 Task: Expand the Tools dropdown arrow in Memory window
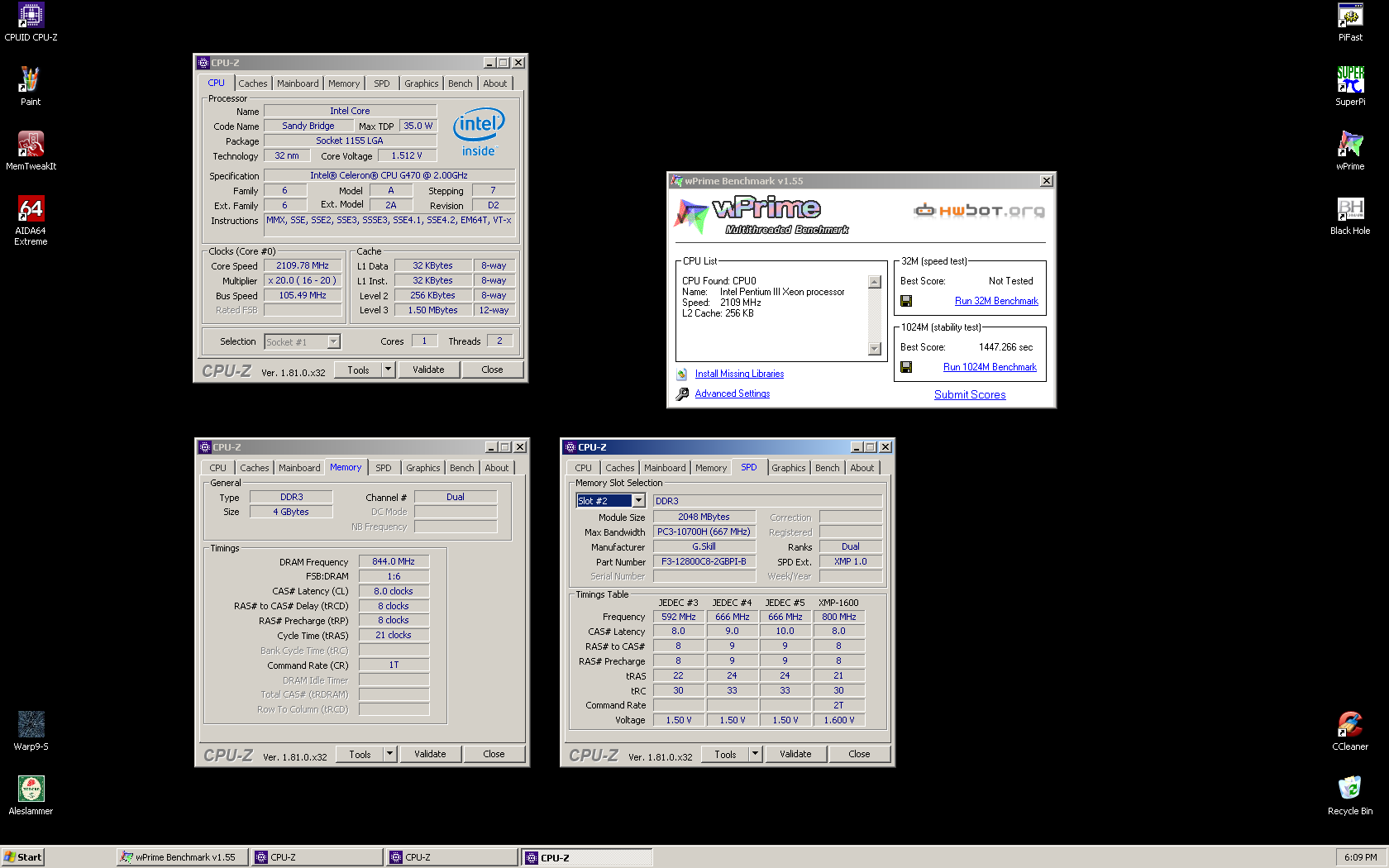[x=390, y=754]
